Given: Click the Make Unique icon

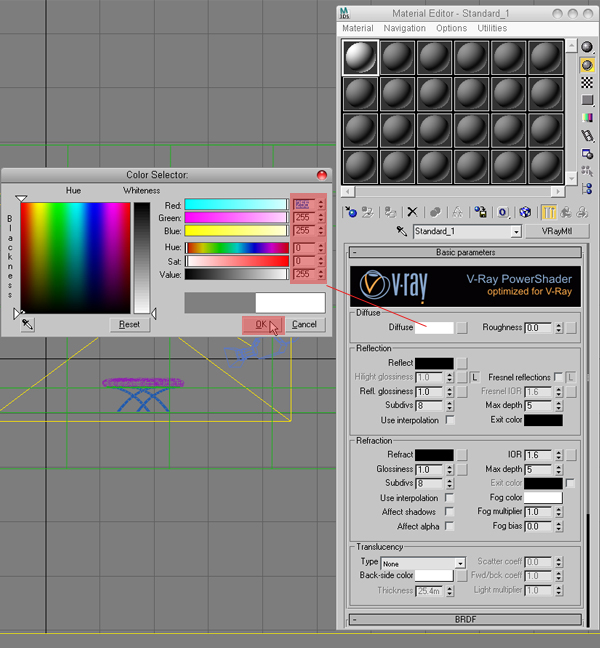Looking at the screenshot, I should point(457,212).
